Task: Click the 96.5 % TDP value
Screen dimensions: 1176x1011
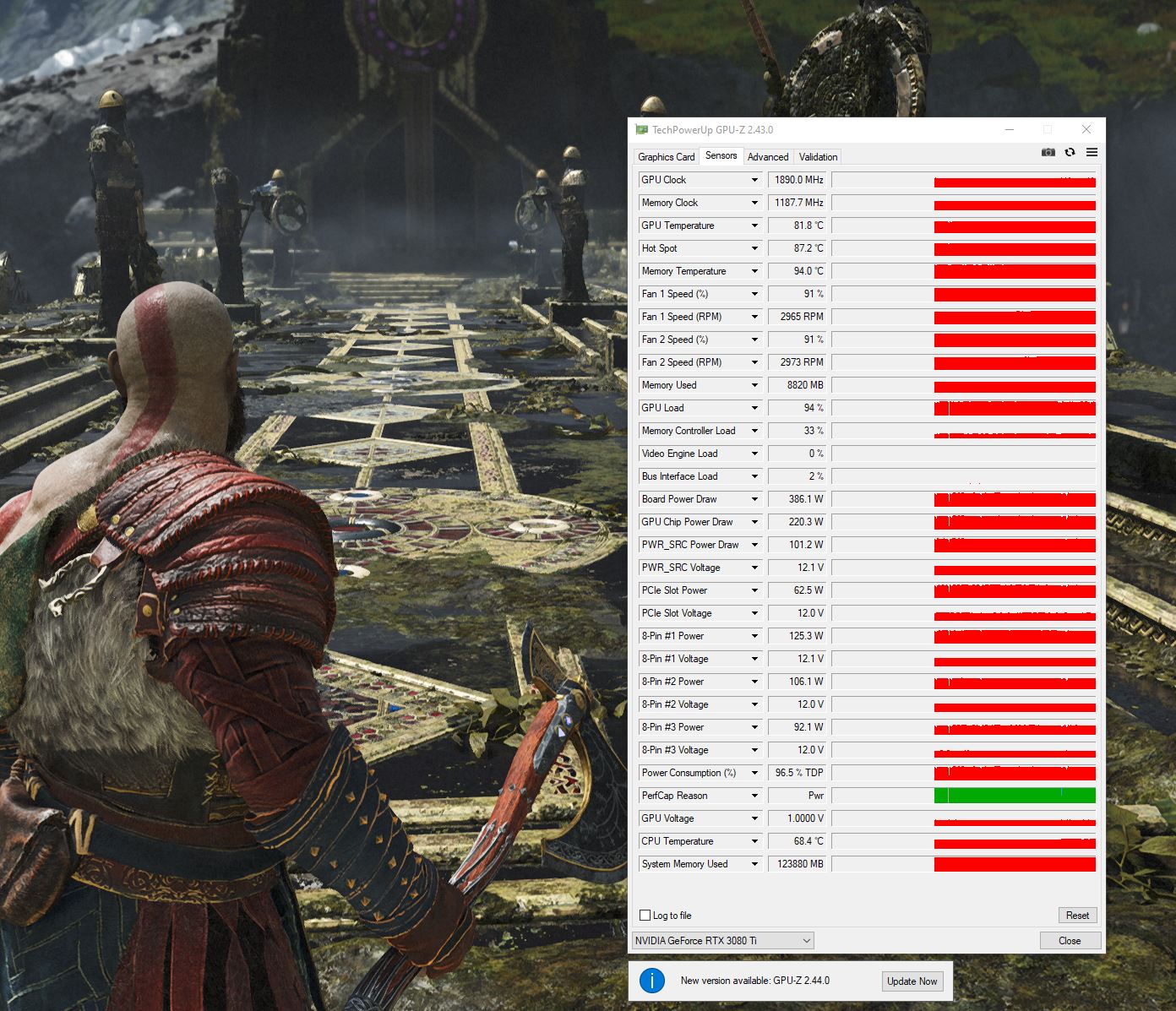Action: 797,773
